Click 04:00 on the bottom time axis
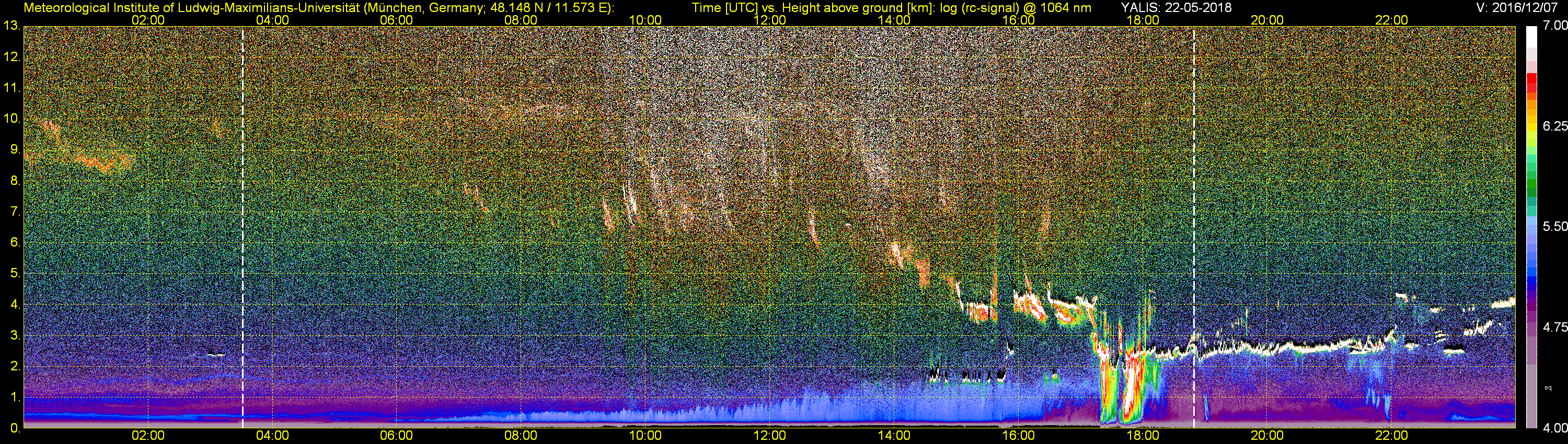The image size is (1568, 444). tap(272, 436)
